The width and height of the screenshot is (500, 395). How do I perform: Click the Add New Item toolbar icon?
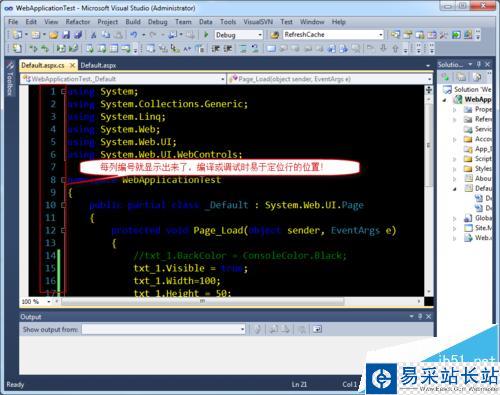coord(35,35)
